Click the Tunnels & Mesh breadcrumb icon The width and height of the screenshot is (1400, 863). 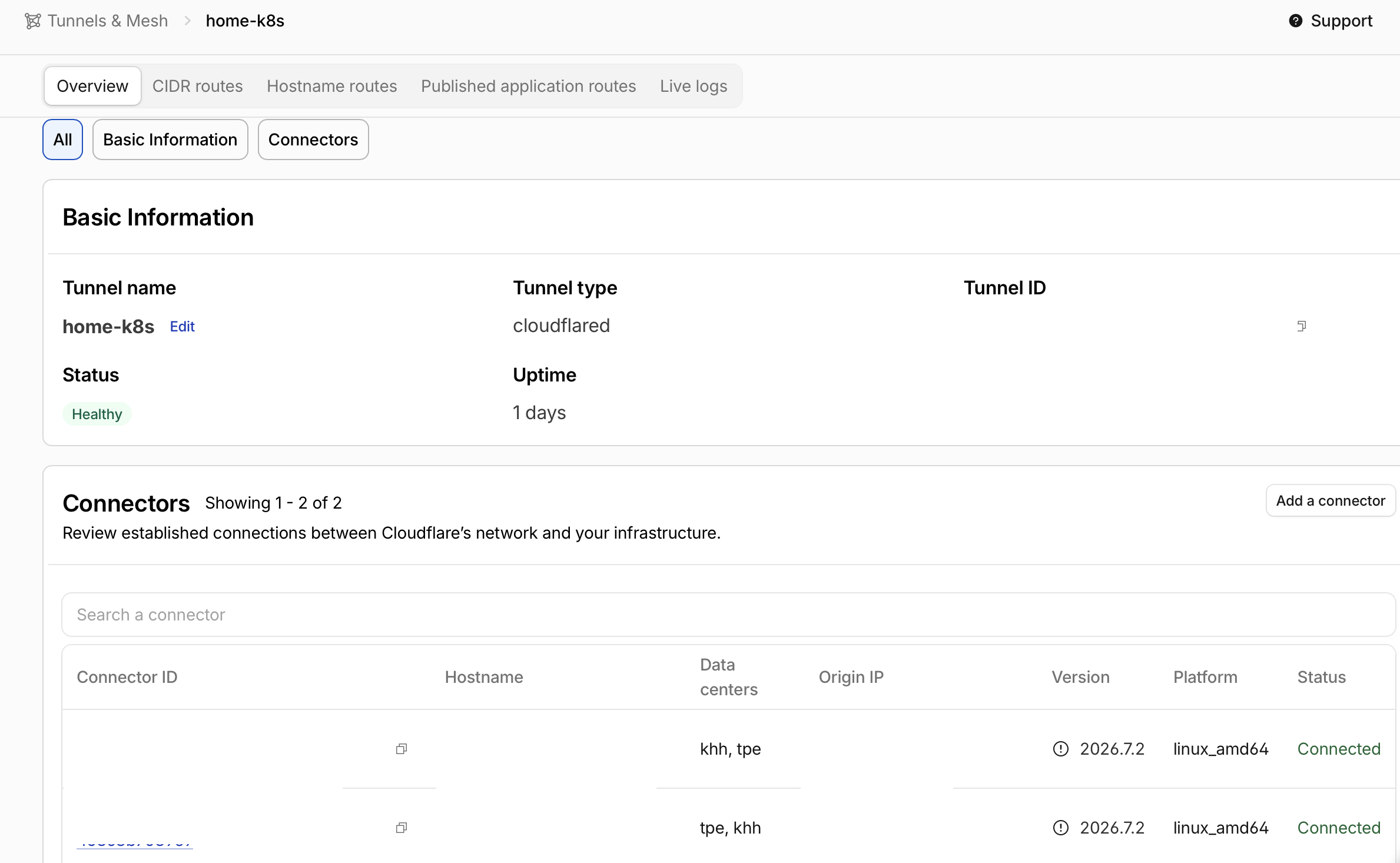tap(33, 21)
